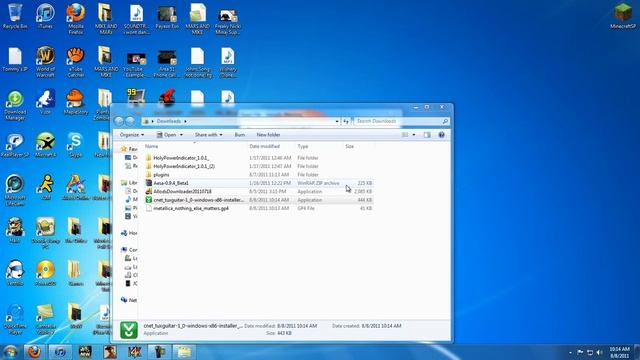Switch to the Explorer folder taskbar button

coord(184,352)
